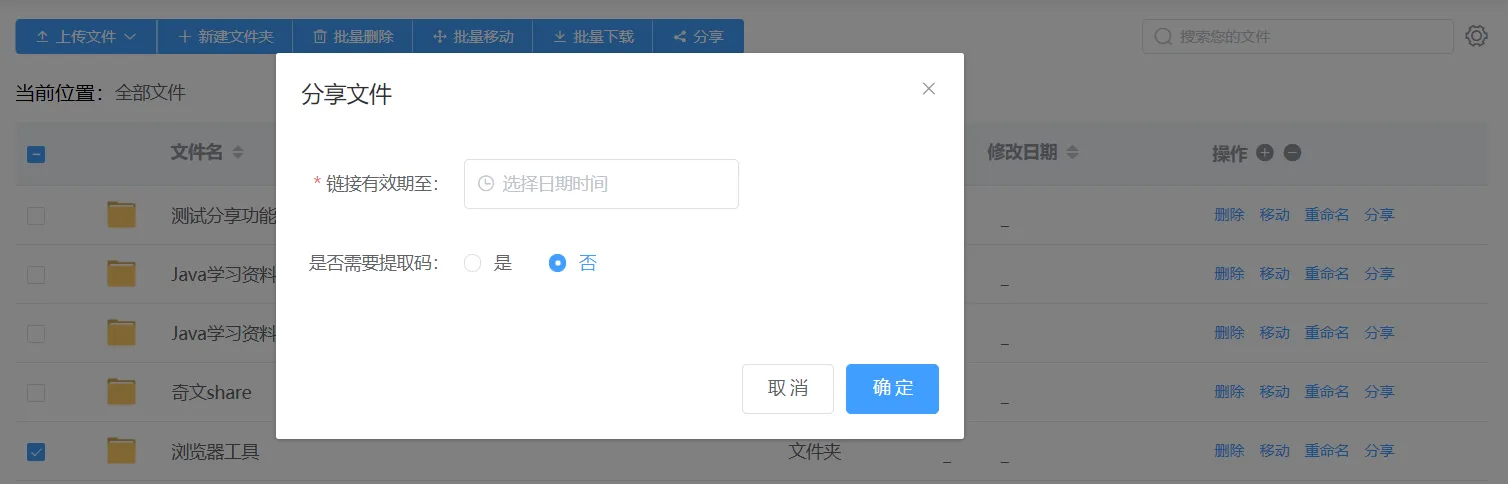Click 重命名 link in 奇文share row

pos(1327,393)
